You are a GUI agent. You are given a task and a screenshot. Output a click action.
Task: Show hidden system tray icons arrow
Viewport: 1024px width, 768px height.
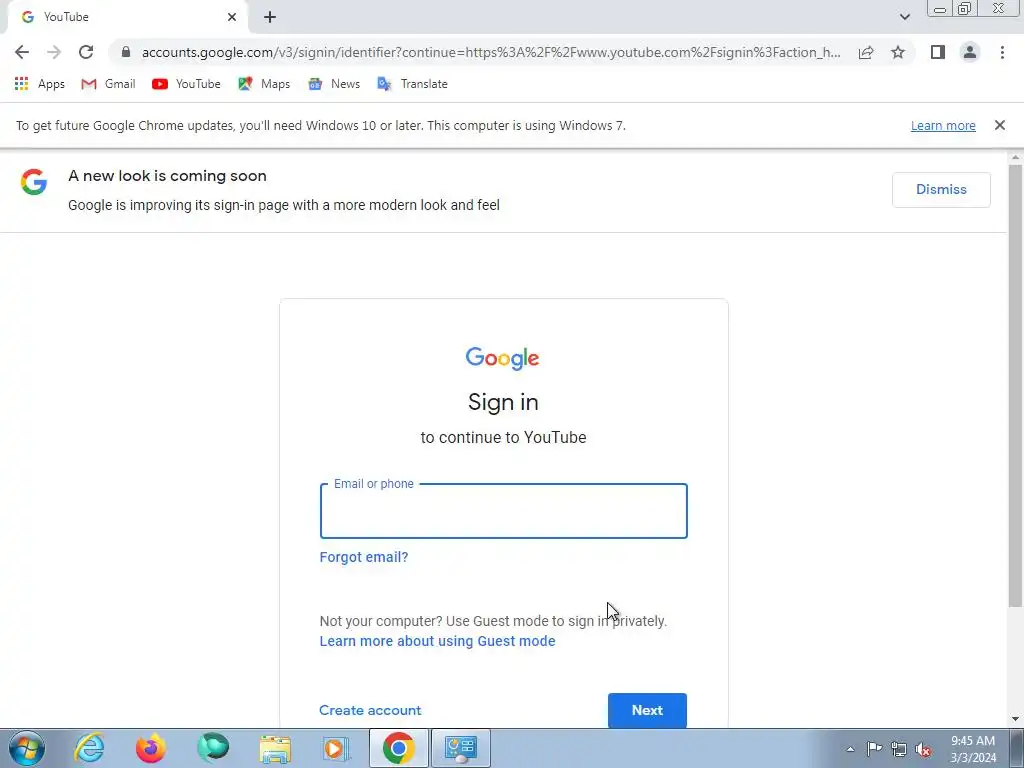pyautogui.click(x=850, y=749)
